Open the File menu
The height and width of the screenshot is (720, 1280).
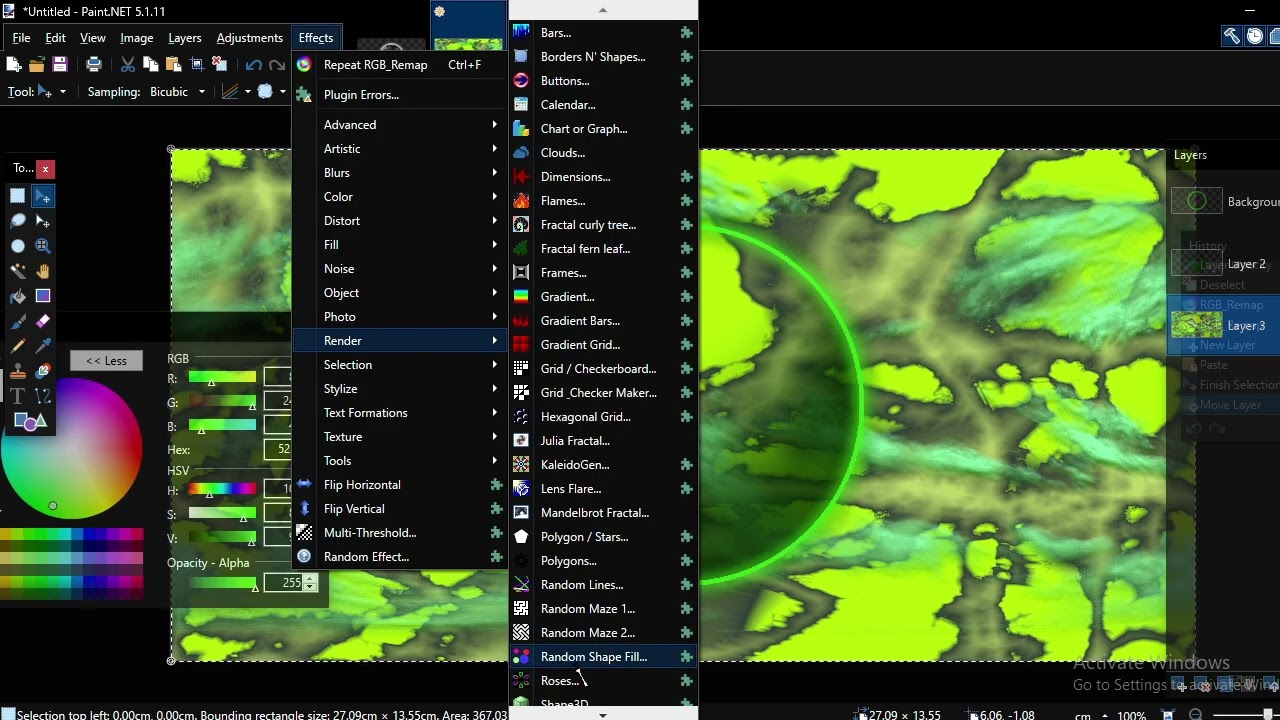[21, 38]
